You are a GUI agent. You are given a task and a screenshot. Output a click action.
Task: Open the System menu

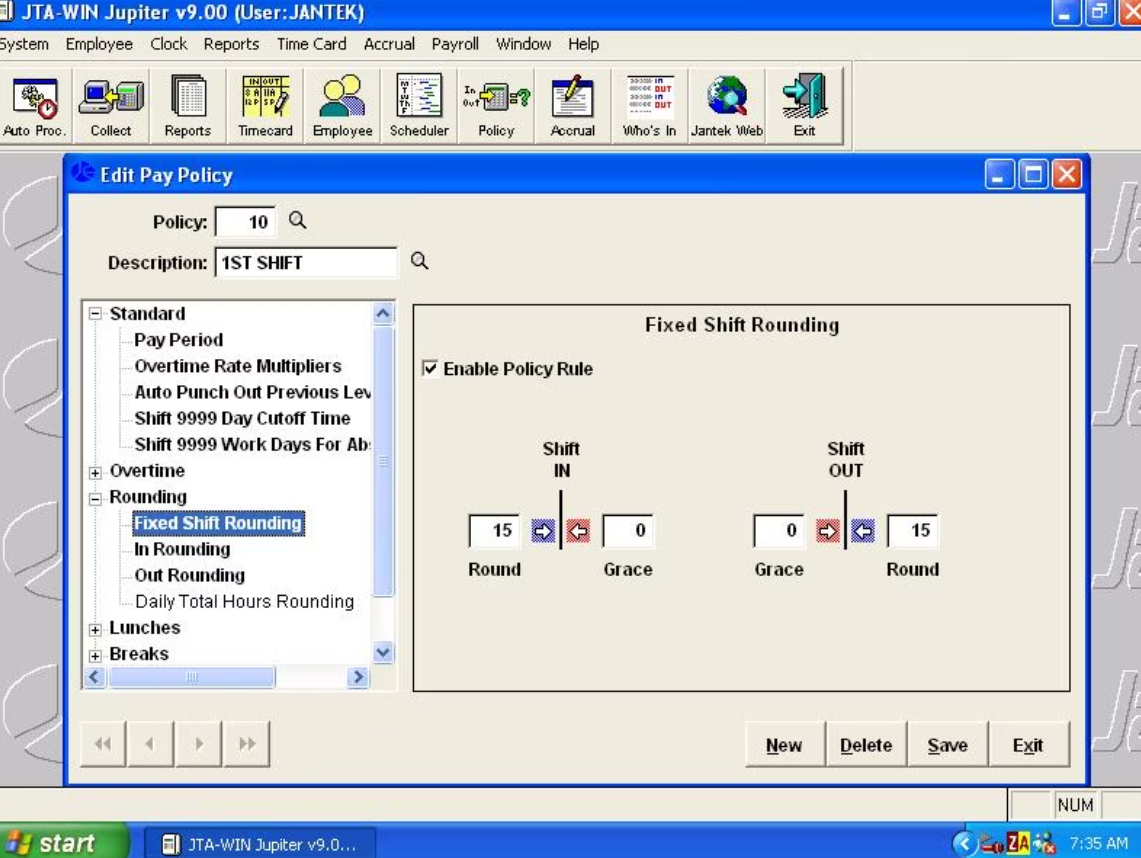tap(23, 44)
